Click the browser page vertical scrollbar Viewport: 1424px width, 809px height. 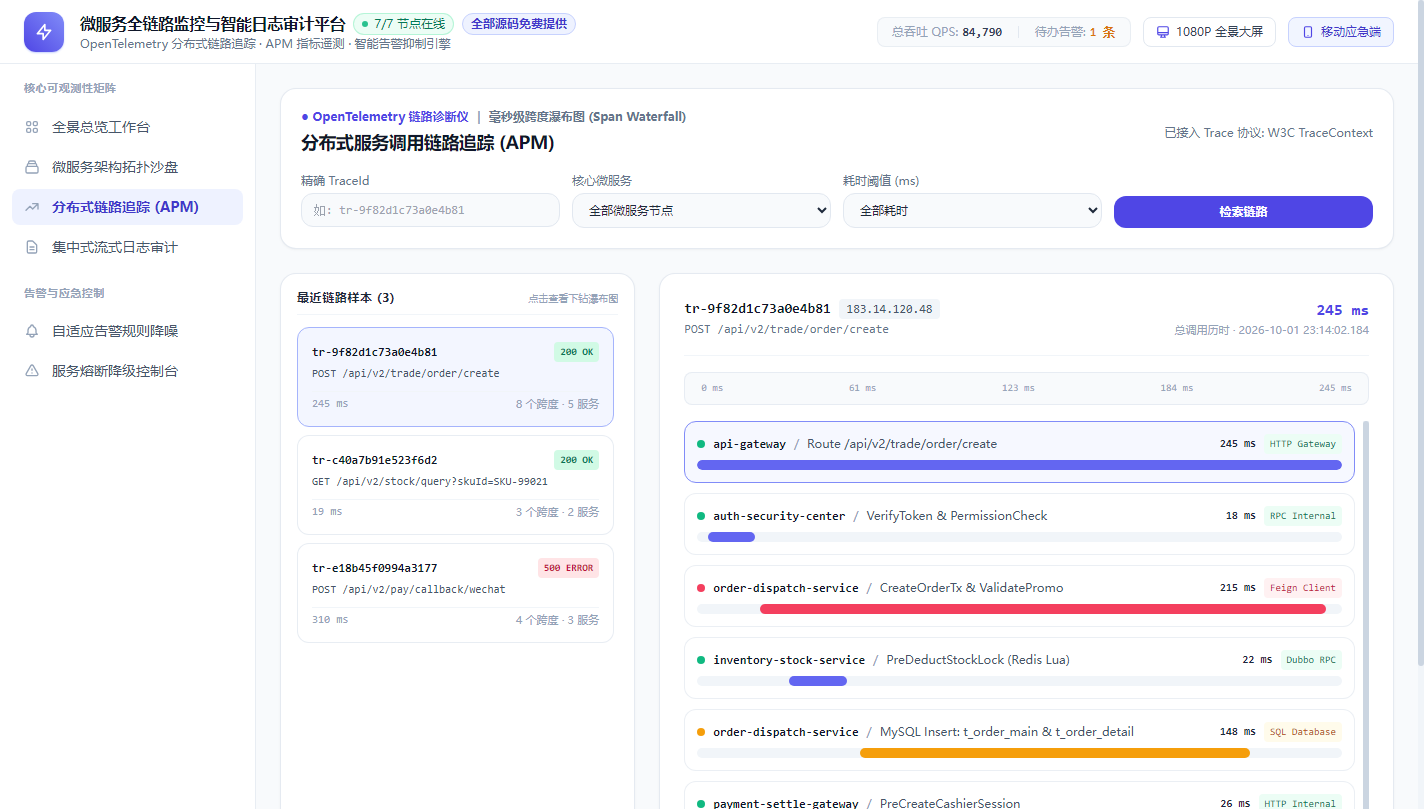tap(1419, 333)
